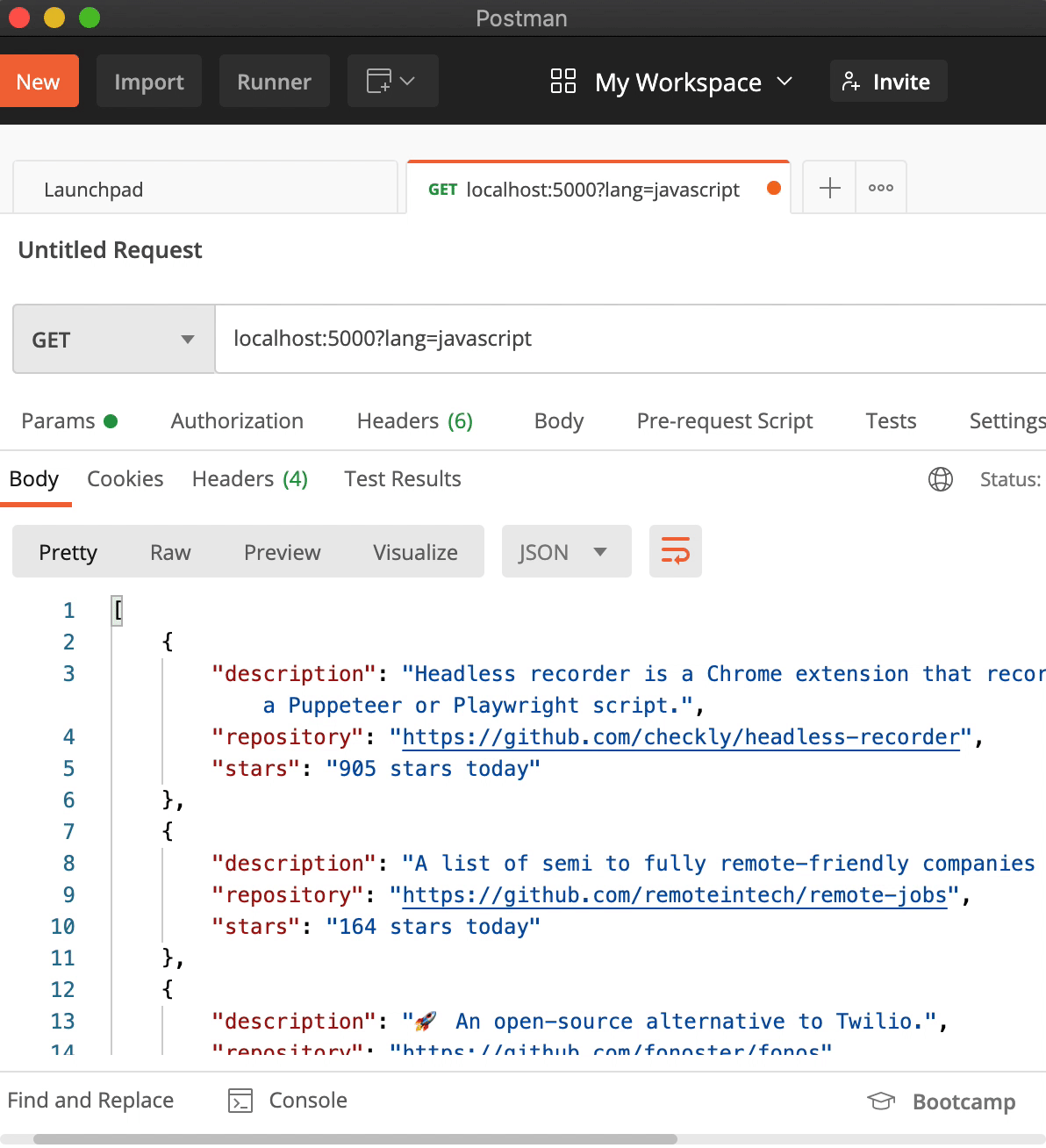Click the opening bracket on line 1
This screenshot has width=1046, height=1148.
(x=118, y=610)
